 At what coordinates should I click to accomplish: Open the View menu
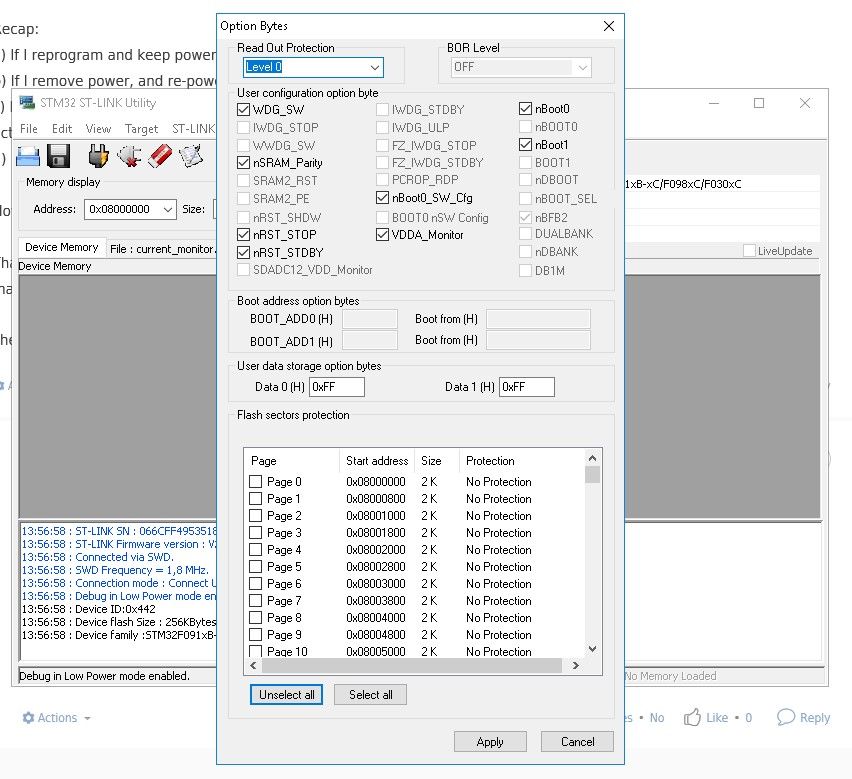98,129
